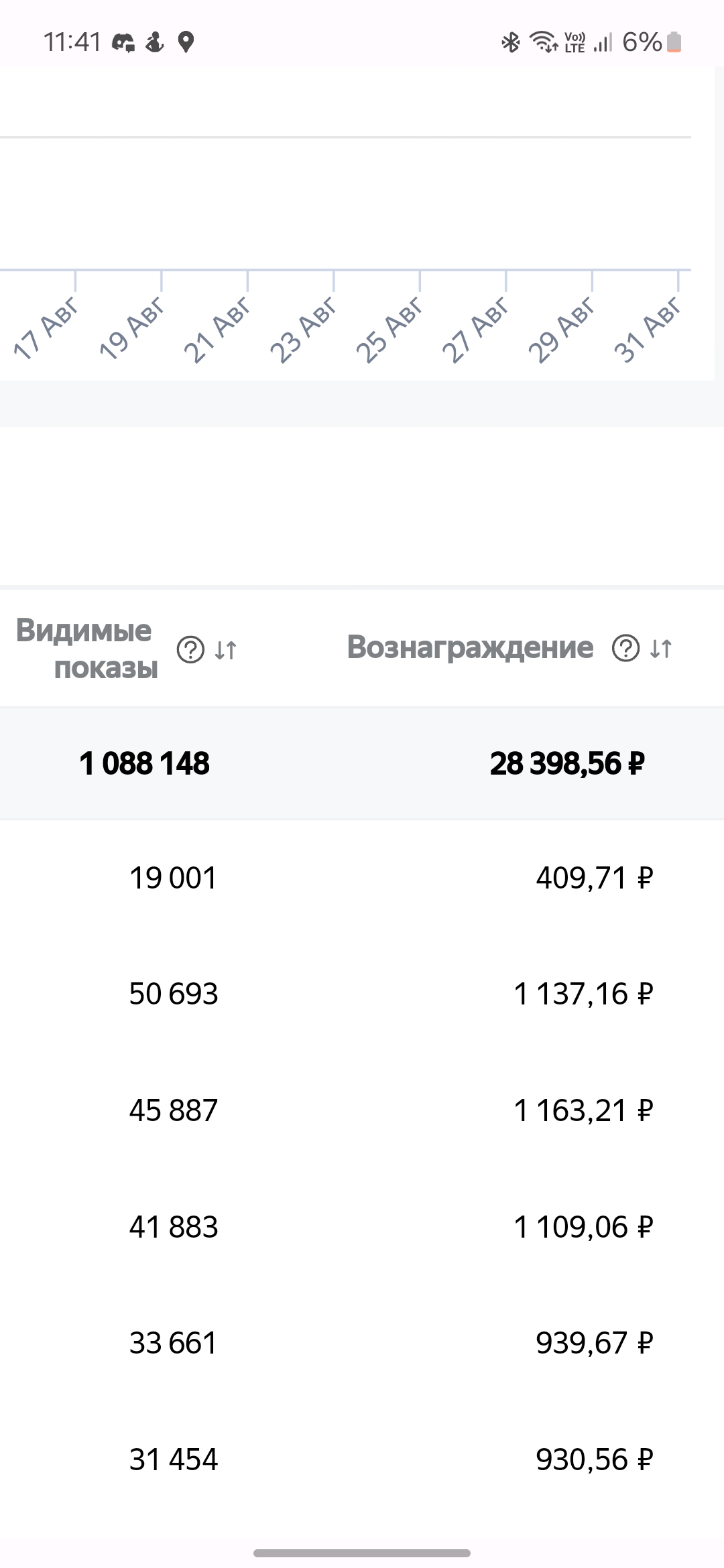Image resolution: width=724 pixels, height=1568 pixels.
Task: Click the 31 Авг chart axis label
Action: pyautogui.click(x=648, y=329)
